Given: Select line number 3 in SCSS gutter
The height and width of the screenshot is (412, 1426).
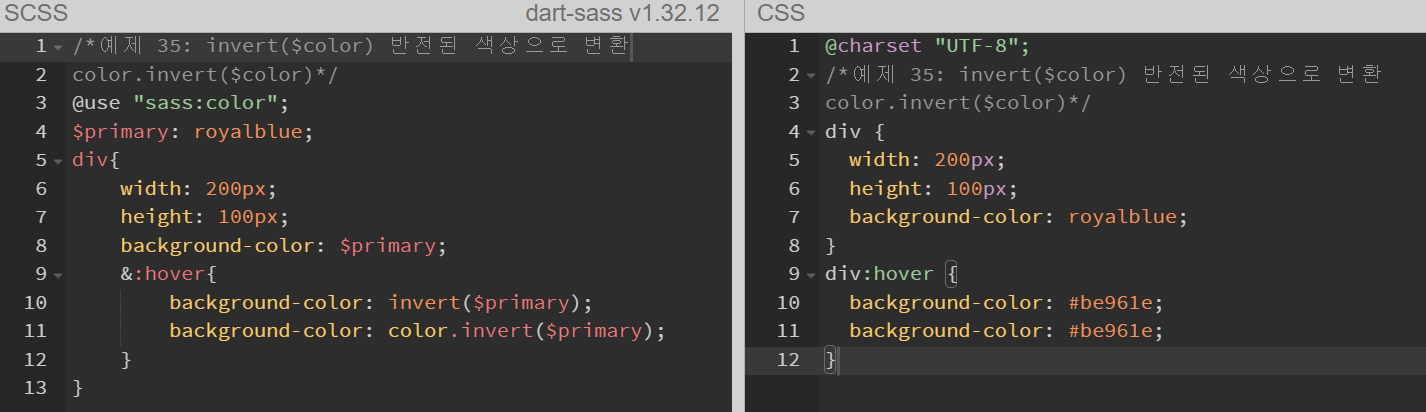Looking at the screenshot, I should (41, 103).
